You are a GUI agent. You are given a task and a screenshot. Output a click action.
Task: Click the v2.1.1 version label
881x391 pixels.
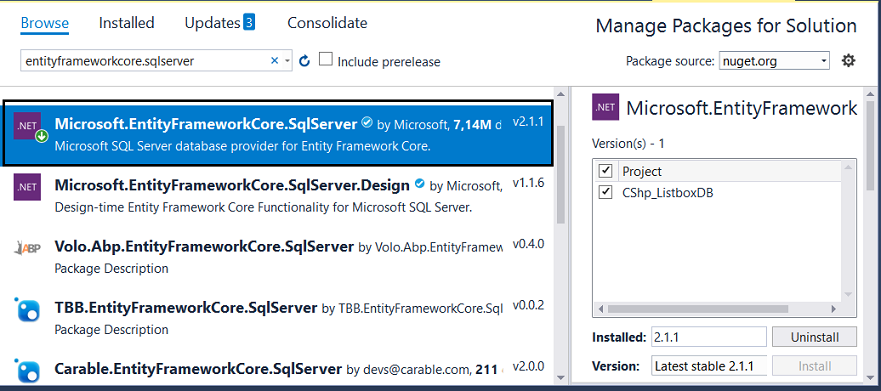528,122
